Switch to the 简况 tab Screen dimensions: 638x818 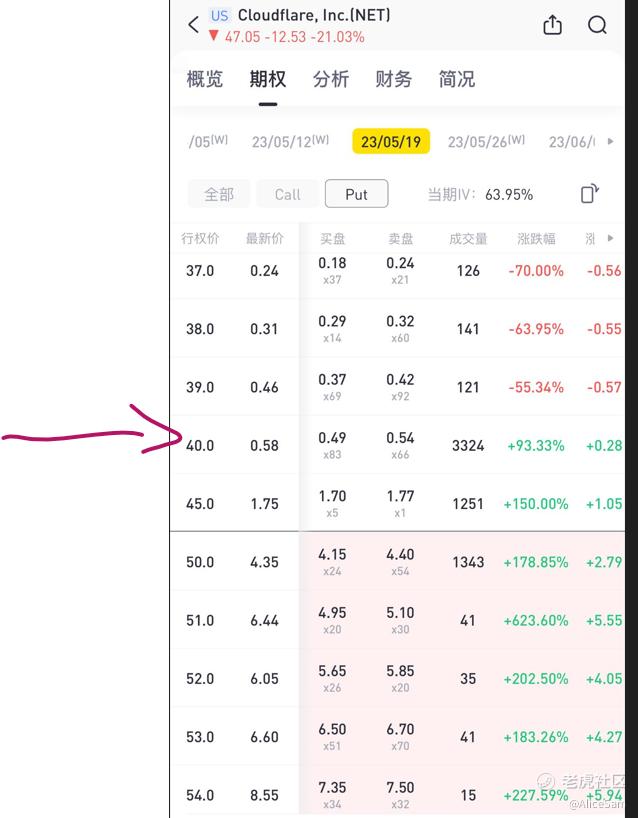(457, 79)
